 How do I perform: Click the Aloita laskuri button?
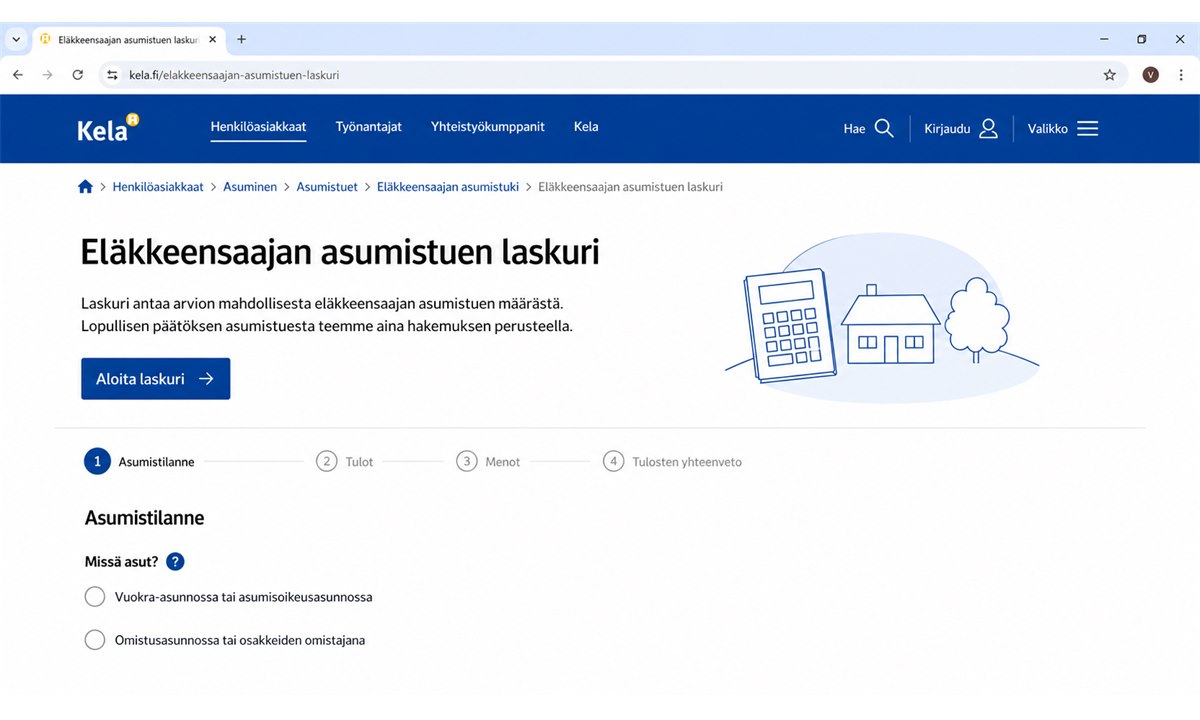tap(155, 379)
